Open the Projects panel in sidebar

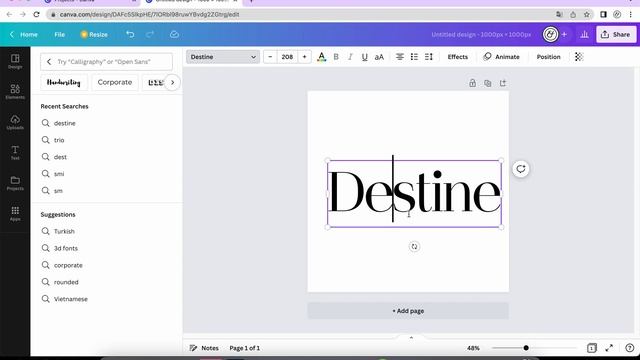[15, 183]
